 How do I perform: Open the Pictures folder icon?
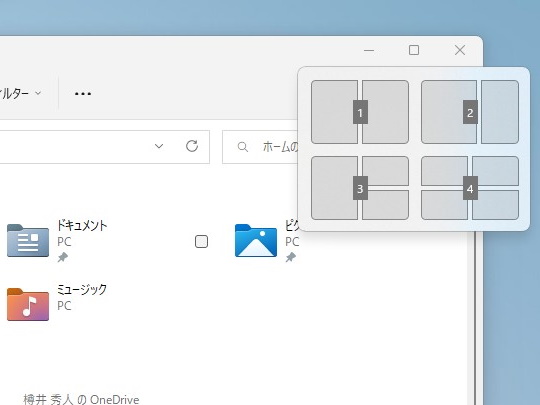click(x=256, y=240)
